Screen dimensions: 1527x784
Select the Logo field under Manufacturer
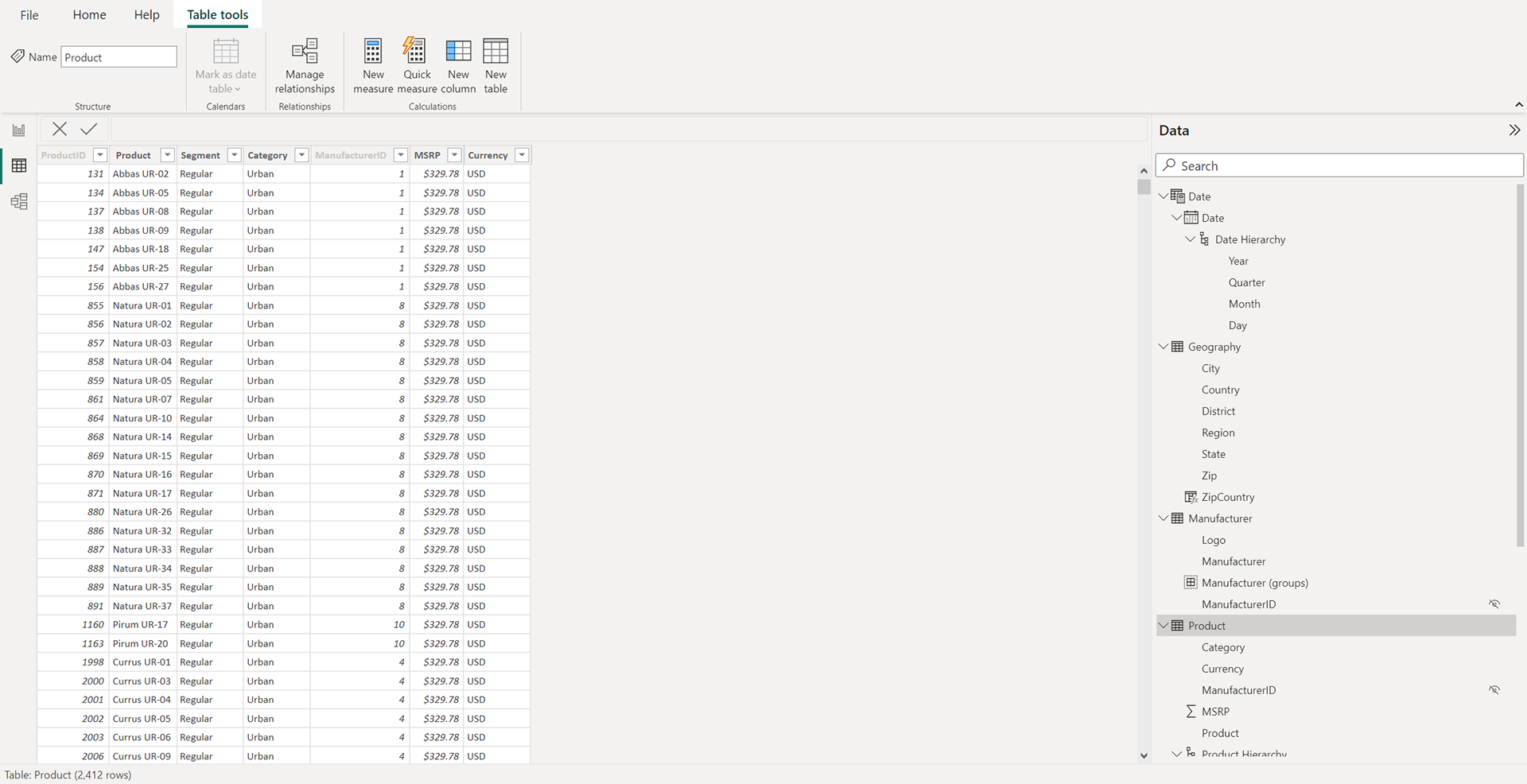1213,540
